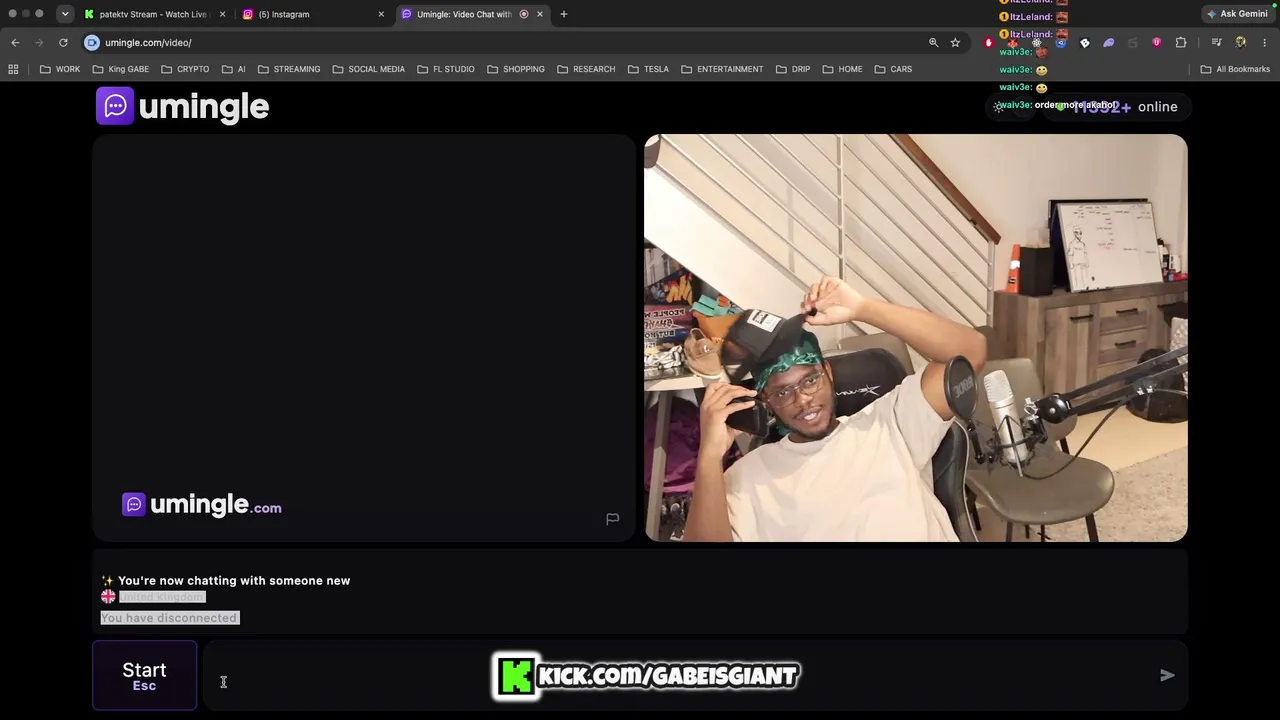1280x720 pixels.
Task: Open the Chrome profile avatar
Action: click(x=1241, y=42)
